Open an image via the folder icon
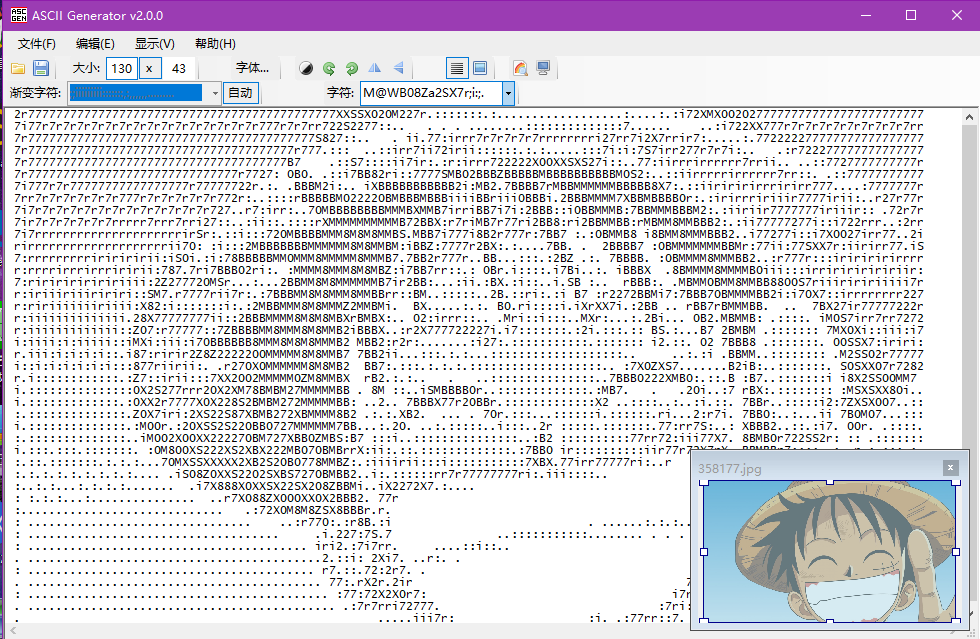 coord(18,68)
